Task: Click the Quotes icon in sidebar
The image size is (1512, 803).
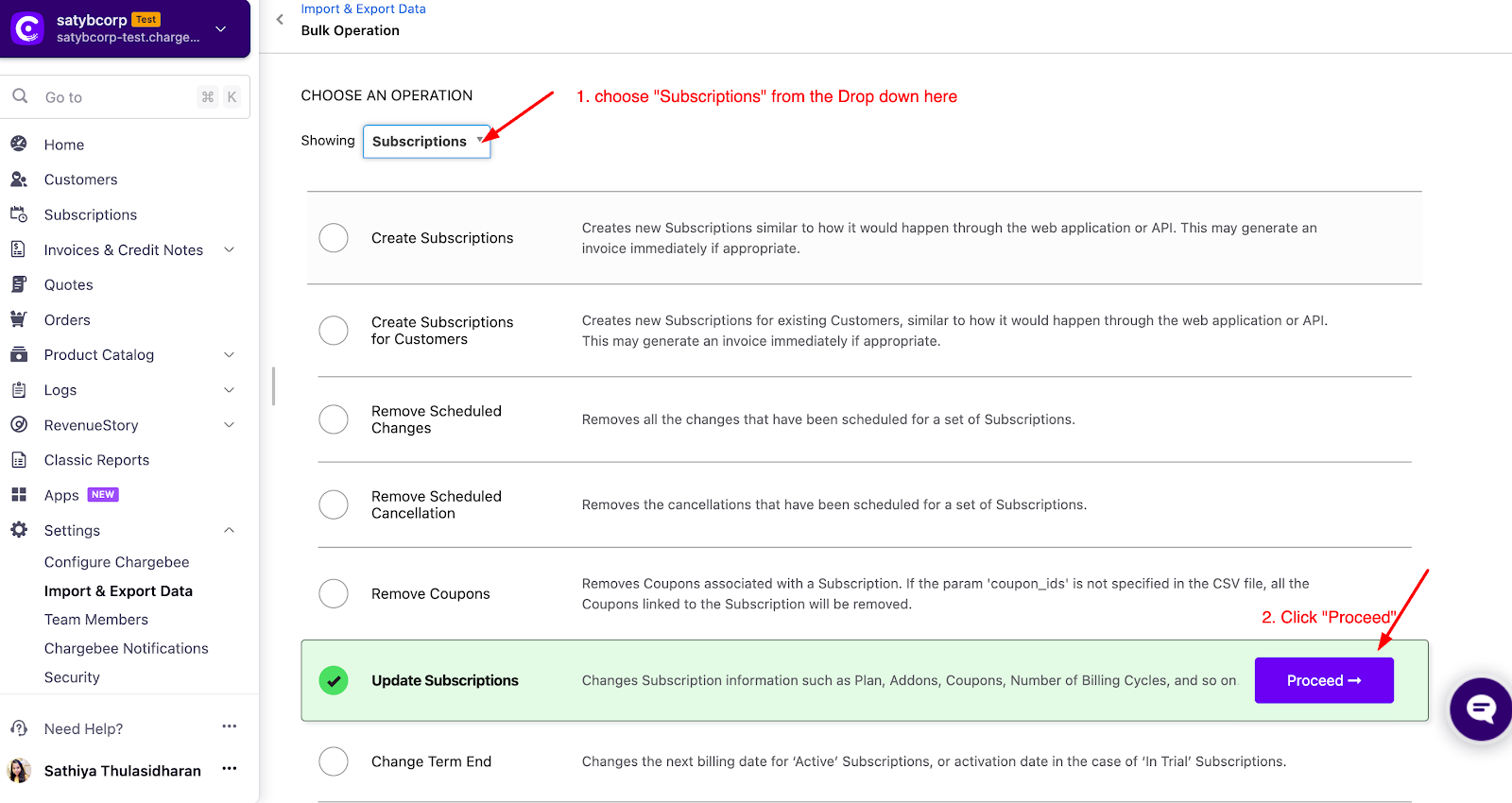Action: 19,283
